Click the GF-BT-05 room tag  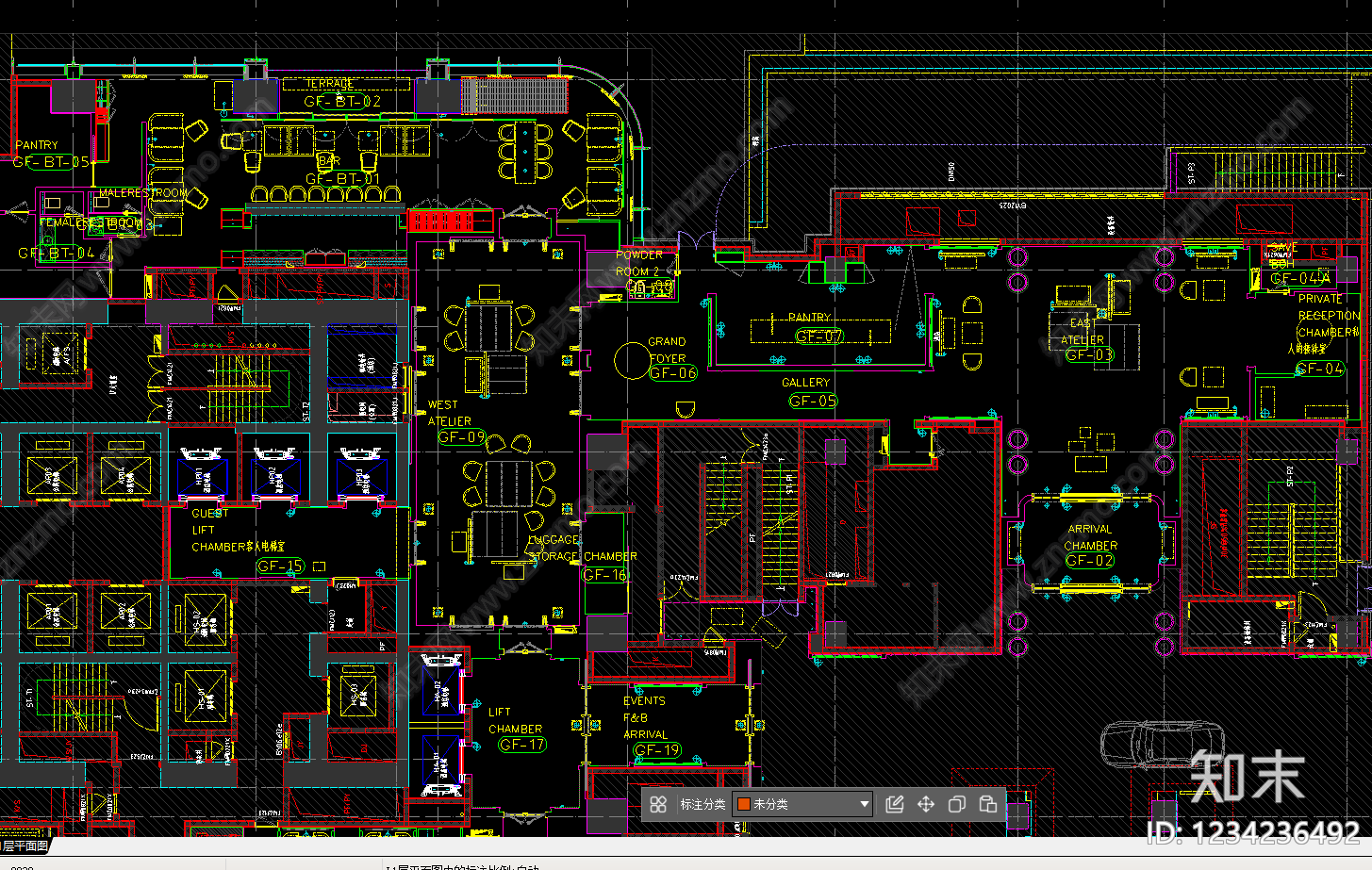pyautogui.click(x=52, y=162)
